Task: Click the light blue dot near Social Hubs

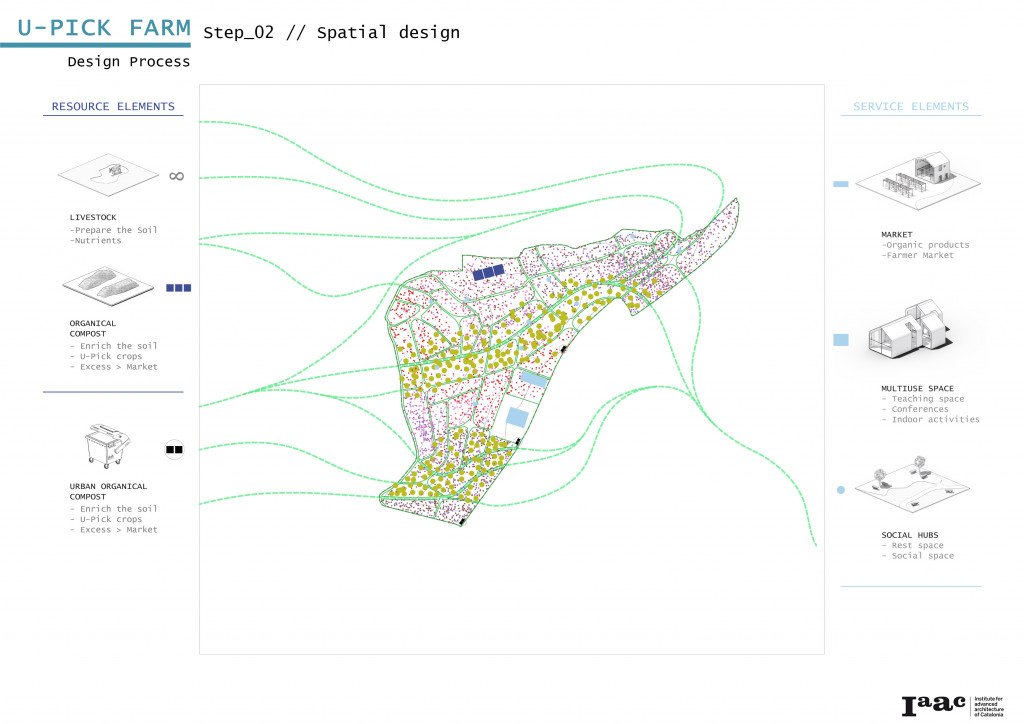Action: coord(841,490)
